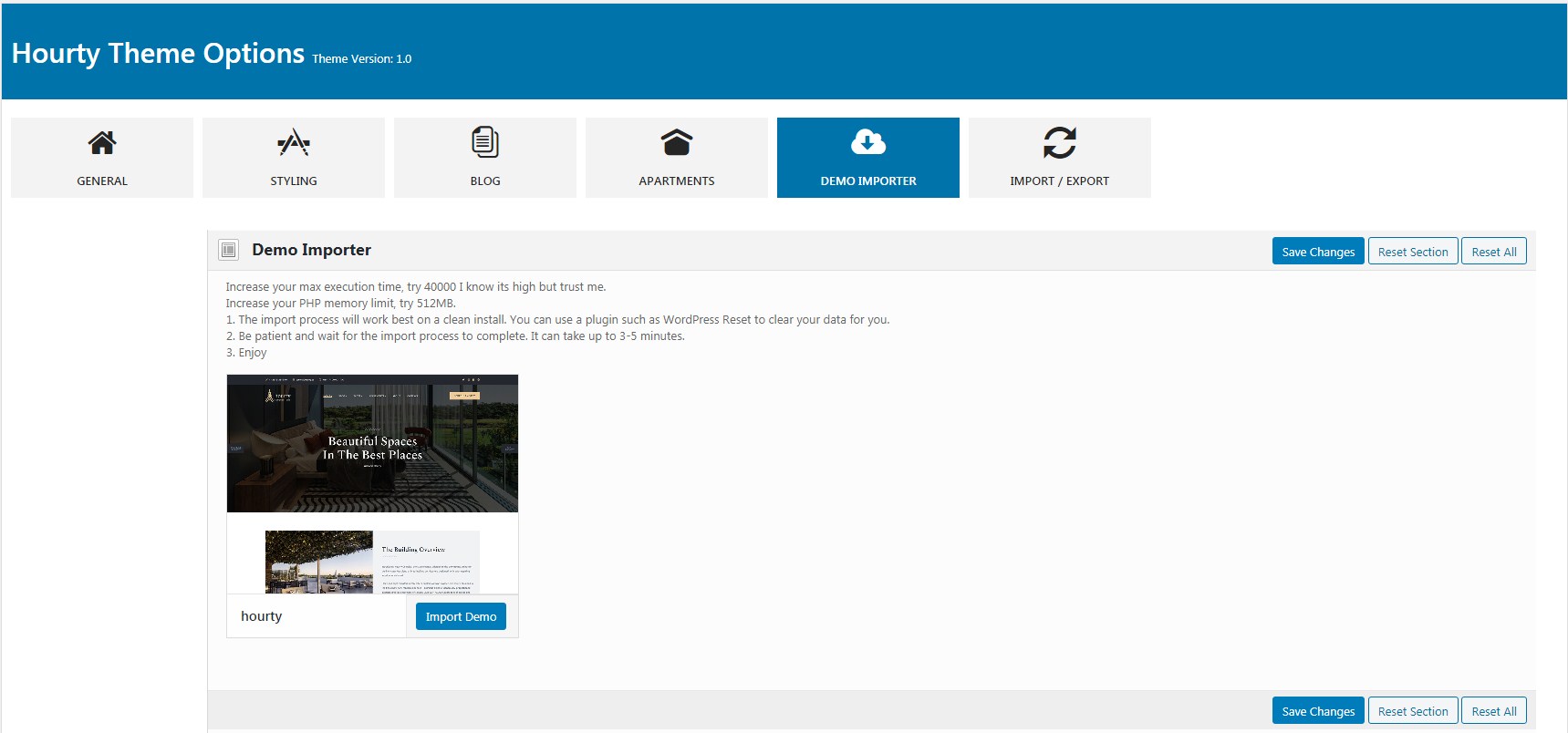
Task: Click the bottom Reset All button
Action: 1494,711
